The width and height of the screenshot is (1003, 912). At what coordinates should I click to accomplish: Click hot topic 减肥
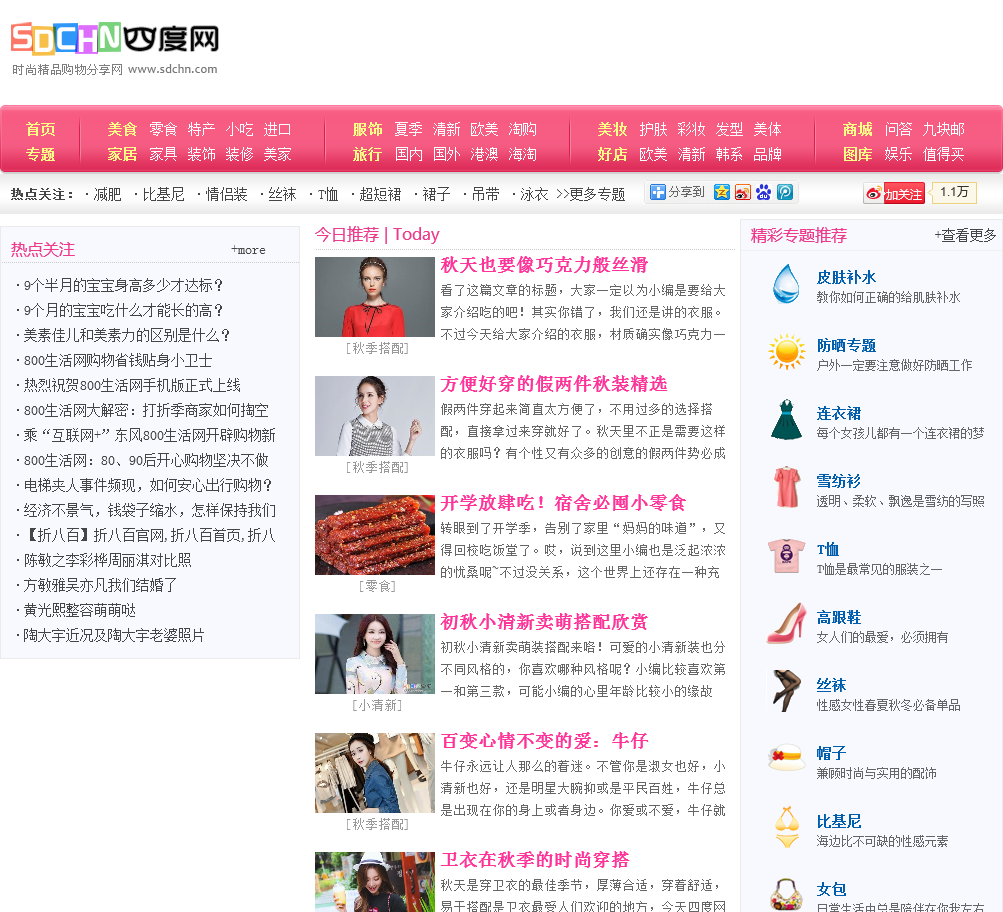[107, 194]
